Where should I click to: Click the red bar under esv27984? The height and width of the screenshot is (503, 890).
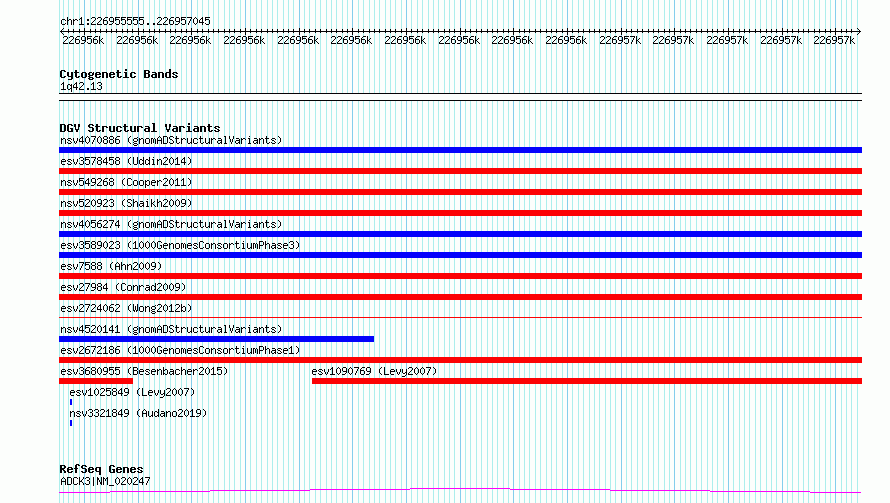(x=460, y=297)
